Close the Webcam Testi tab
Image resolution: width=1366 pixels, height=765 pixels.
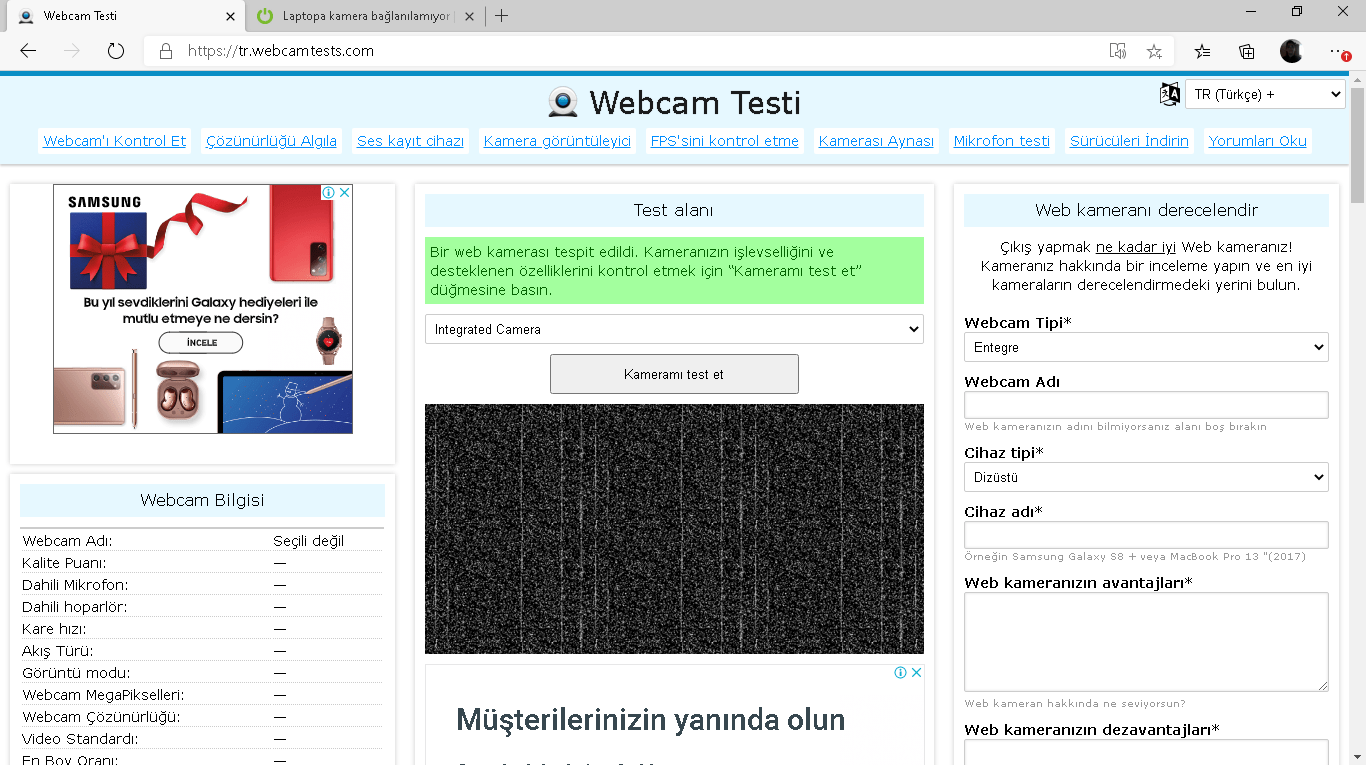pyautogui.click(x=231, y=16)
